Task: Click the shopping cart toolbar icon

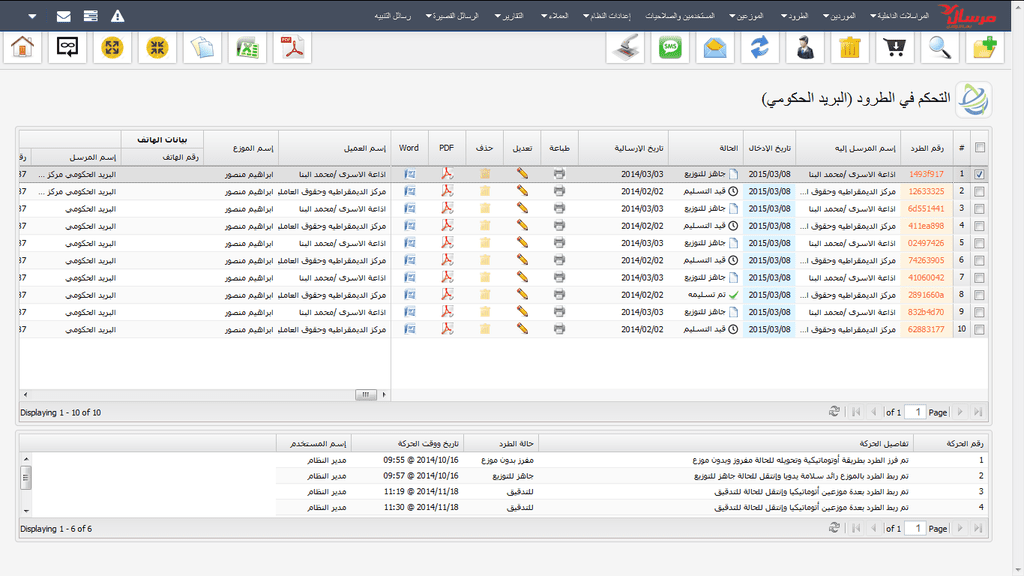Action: [x=894, y=47]
